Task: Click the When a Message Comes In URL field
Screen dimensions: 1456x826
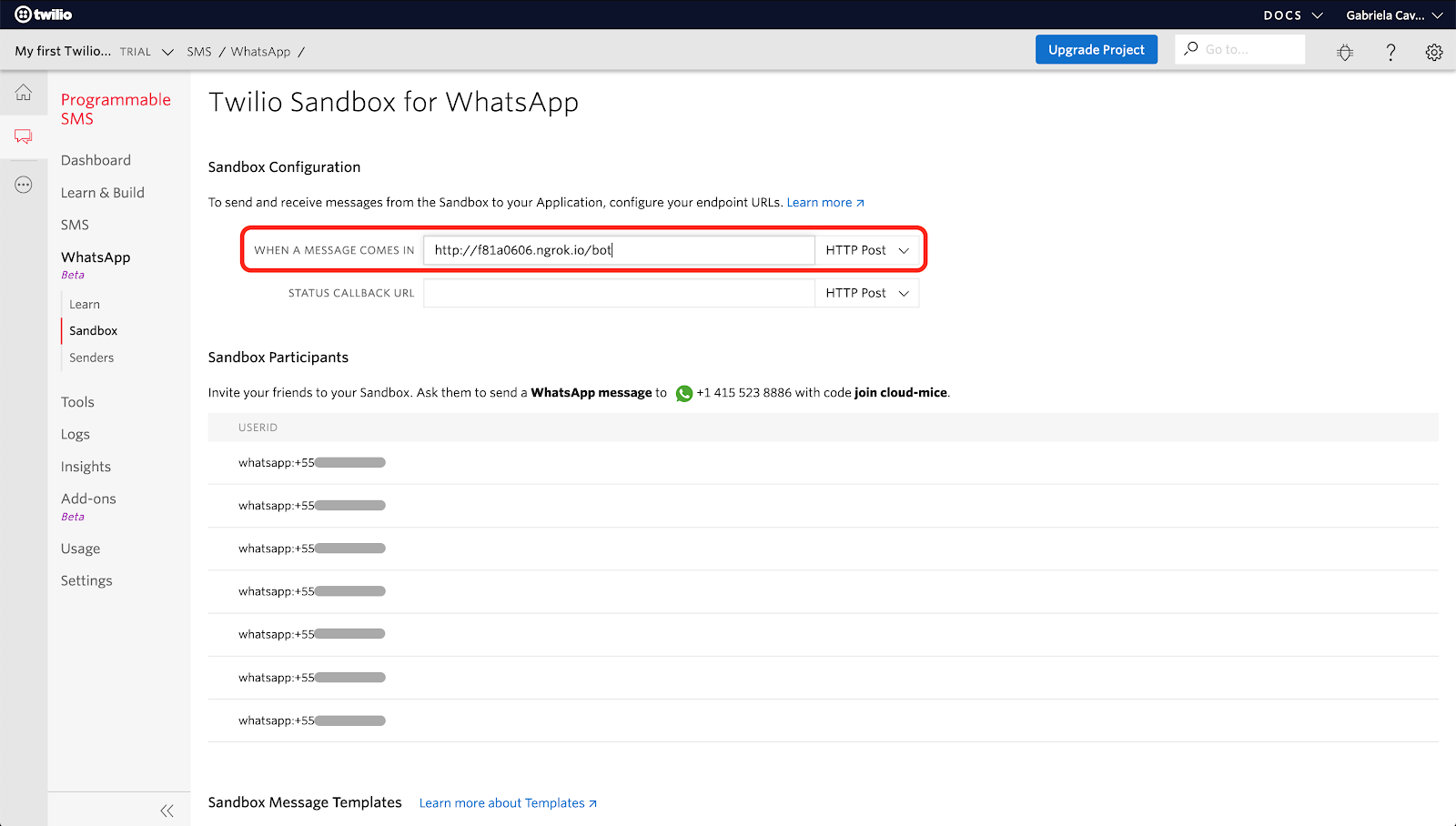Action: coord(619,250)
